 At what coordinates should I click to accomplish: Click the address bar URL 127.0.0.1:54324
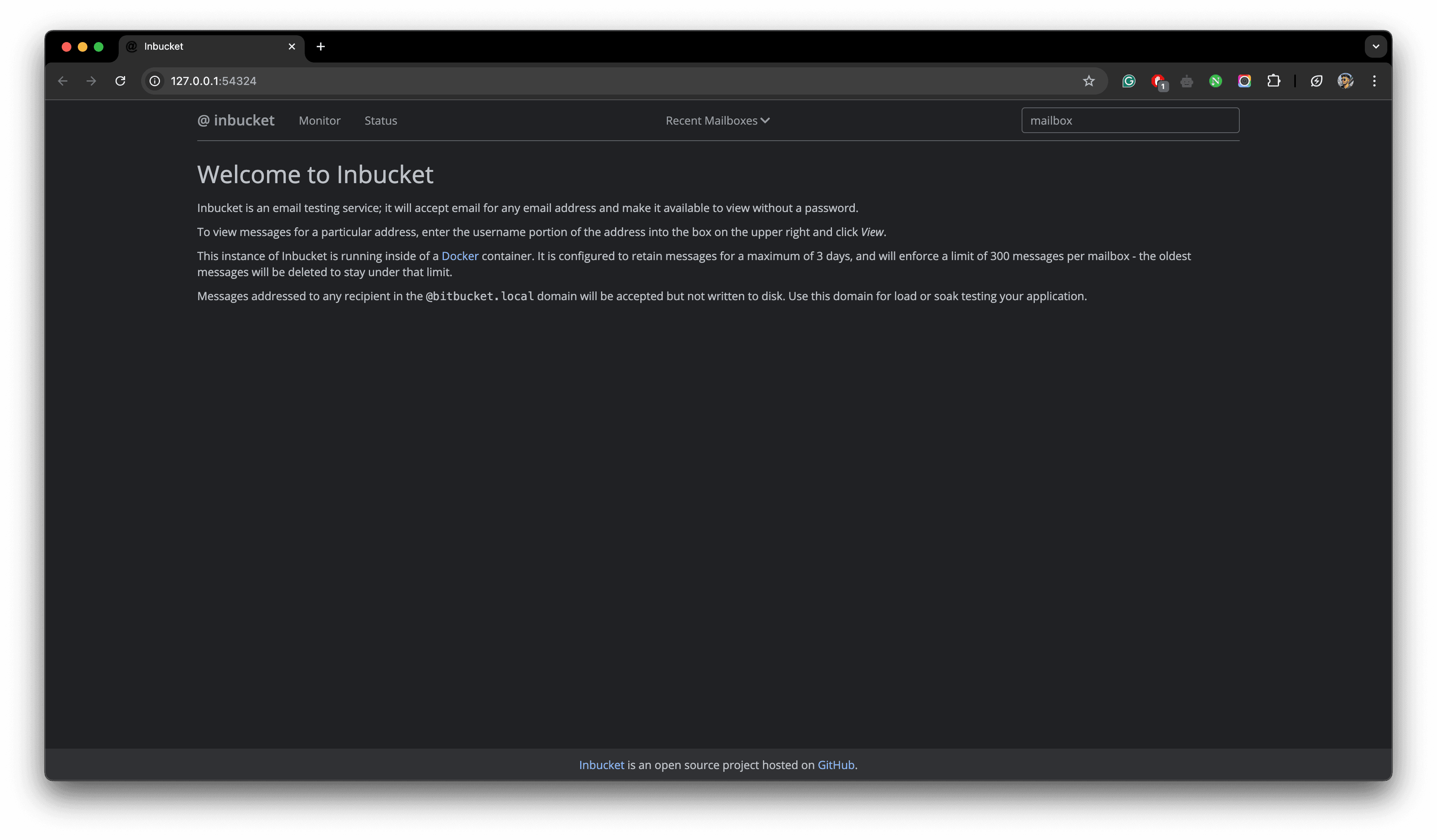[x=214, y=81]
